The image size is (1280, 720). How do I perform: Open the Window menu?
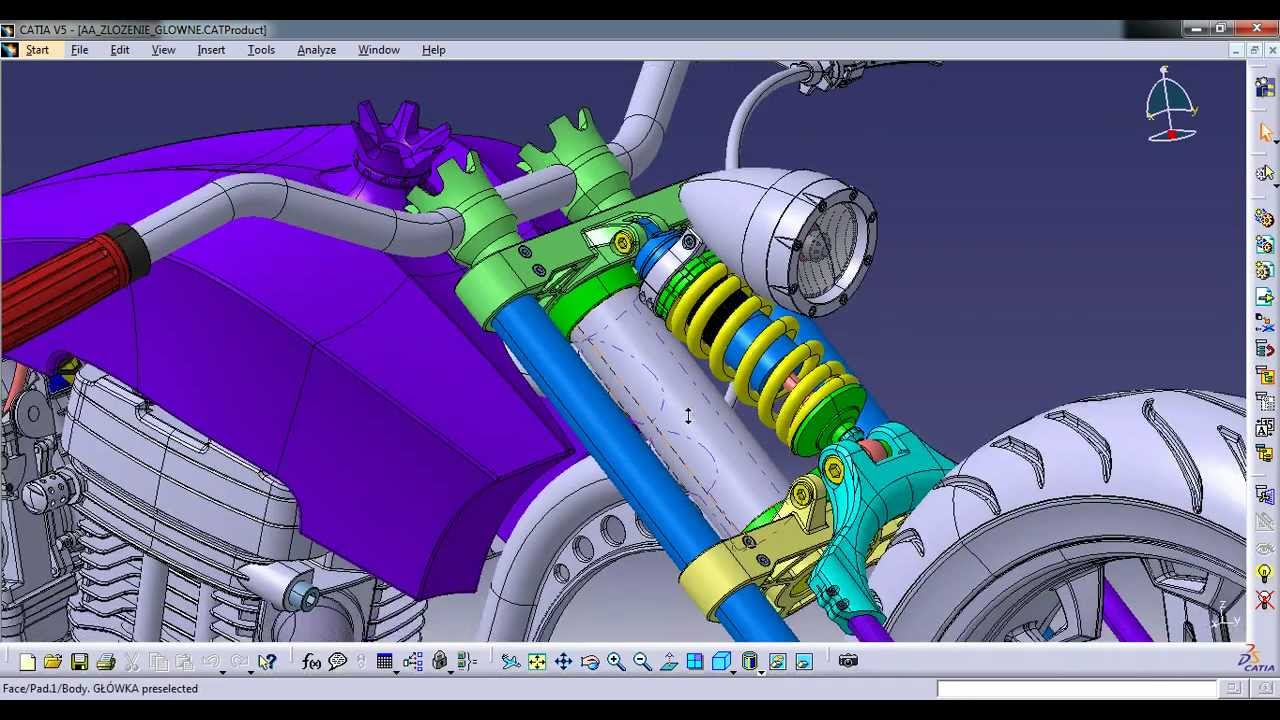[379, 50]
